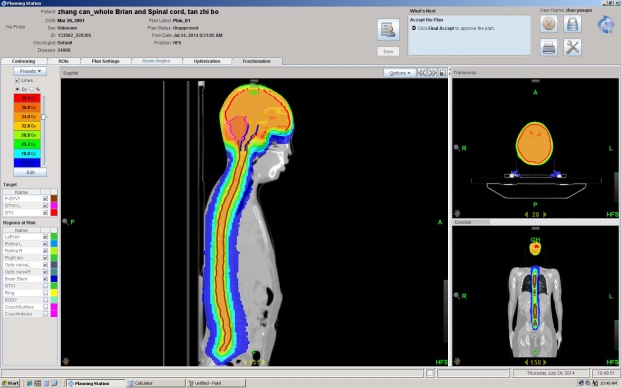The image size is (621, 388).
Task: Open the Presets dropdown
Action: (30, 71)
